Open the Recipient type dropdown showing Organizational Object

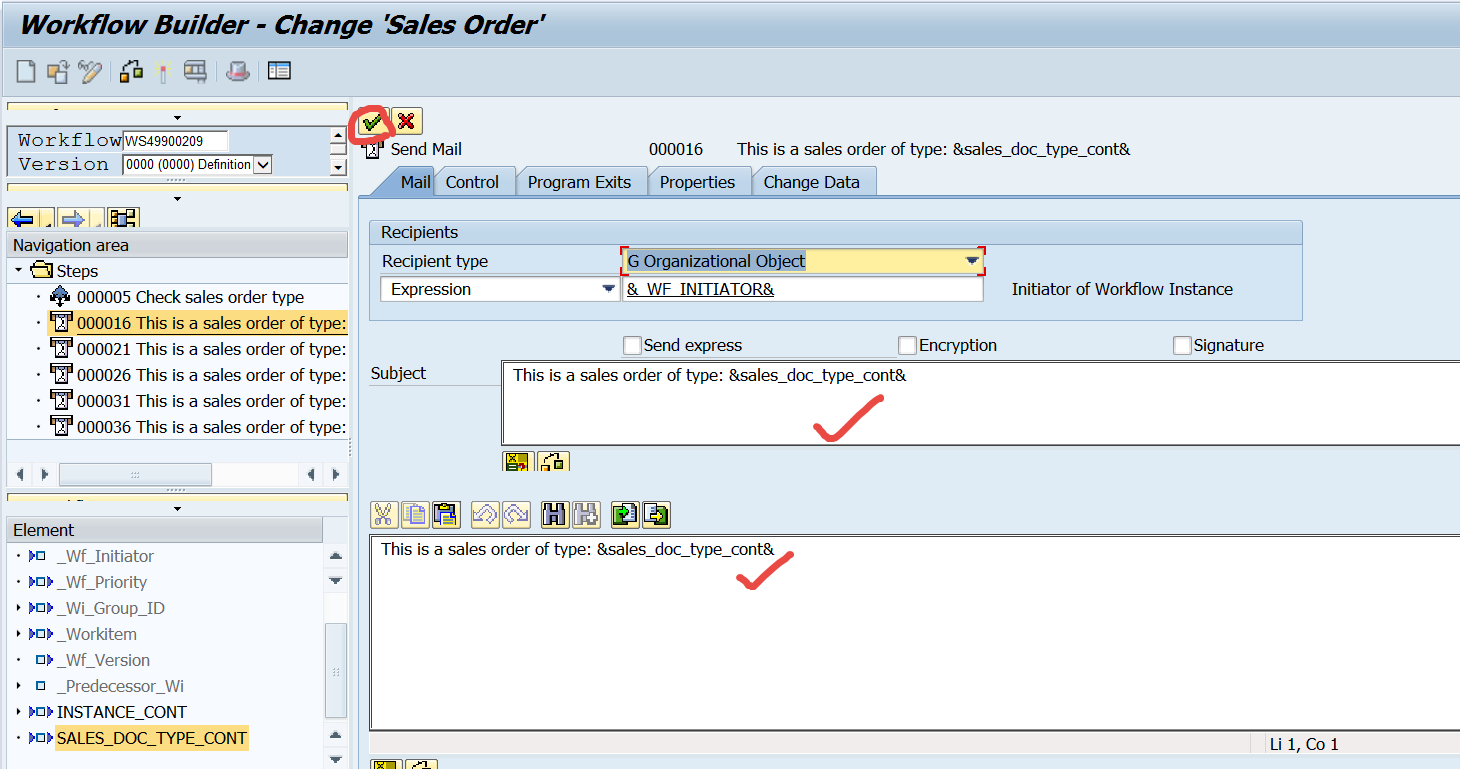pyautogui.click(x=968, y=260)
